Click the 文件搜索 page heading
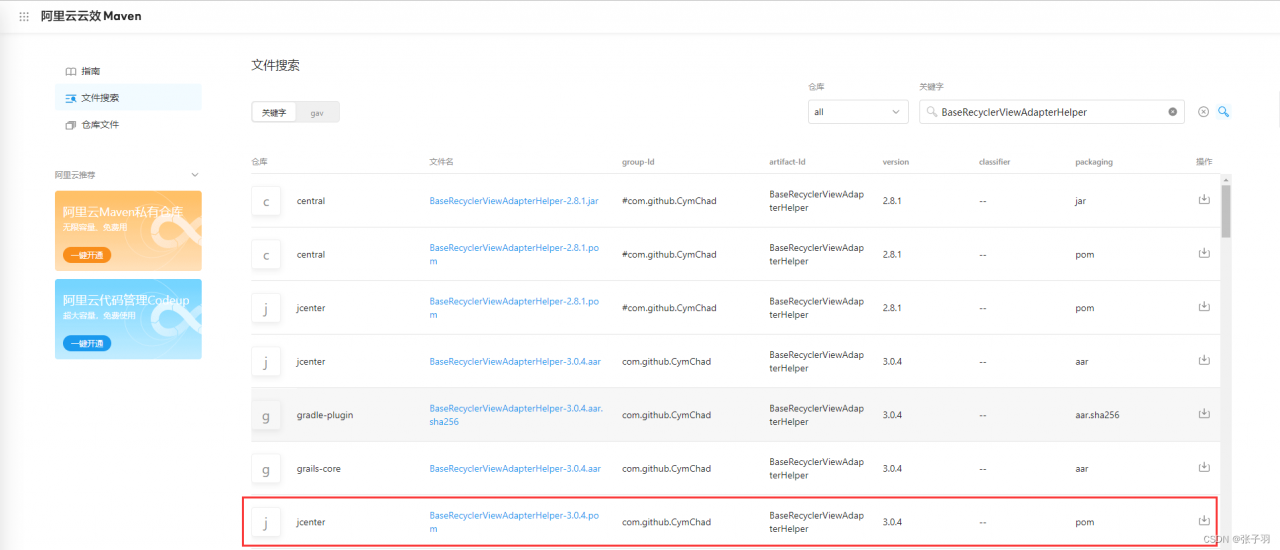Screen dimensions: 1280x550 (275, 65)
